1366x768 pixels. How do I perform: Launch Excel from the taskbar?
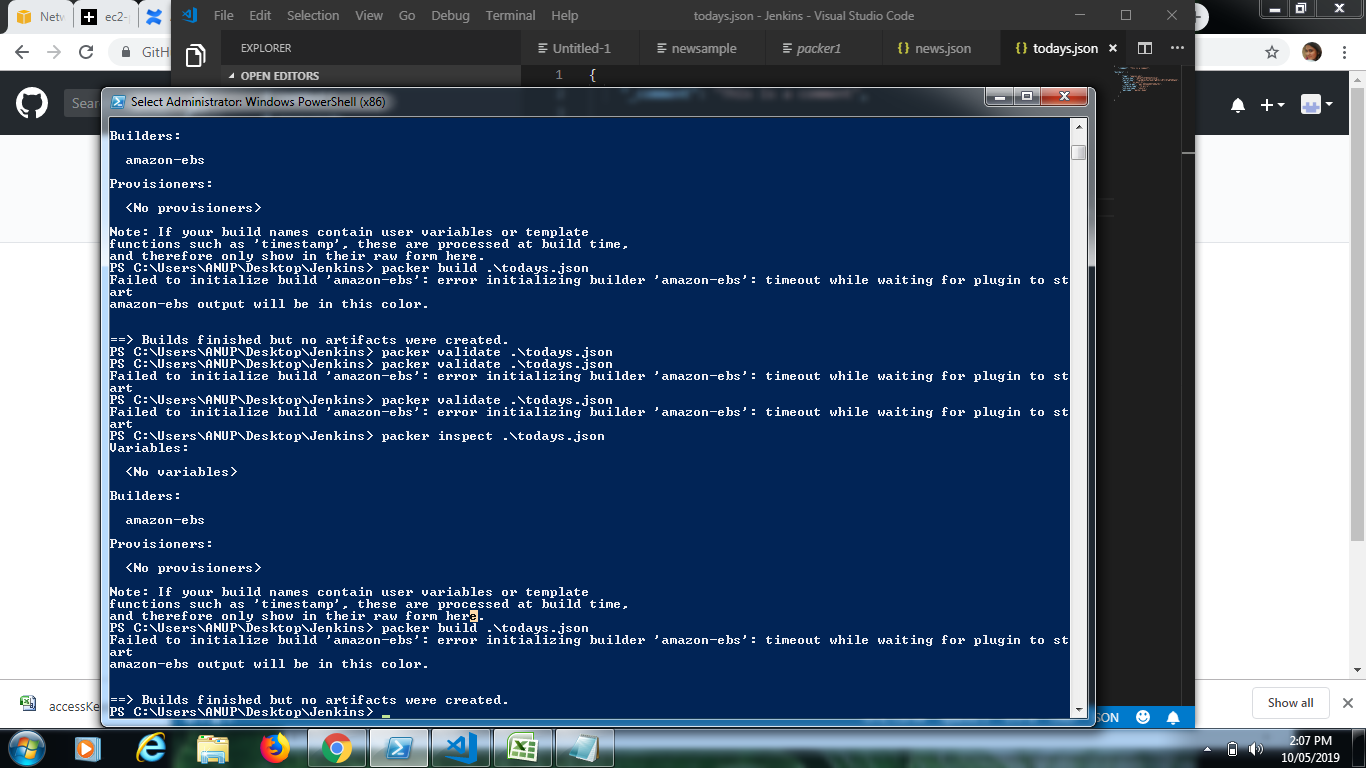tap(523, 747)
